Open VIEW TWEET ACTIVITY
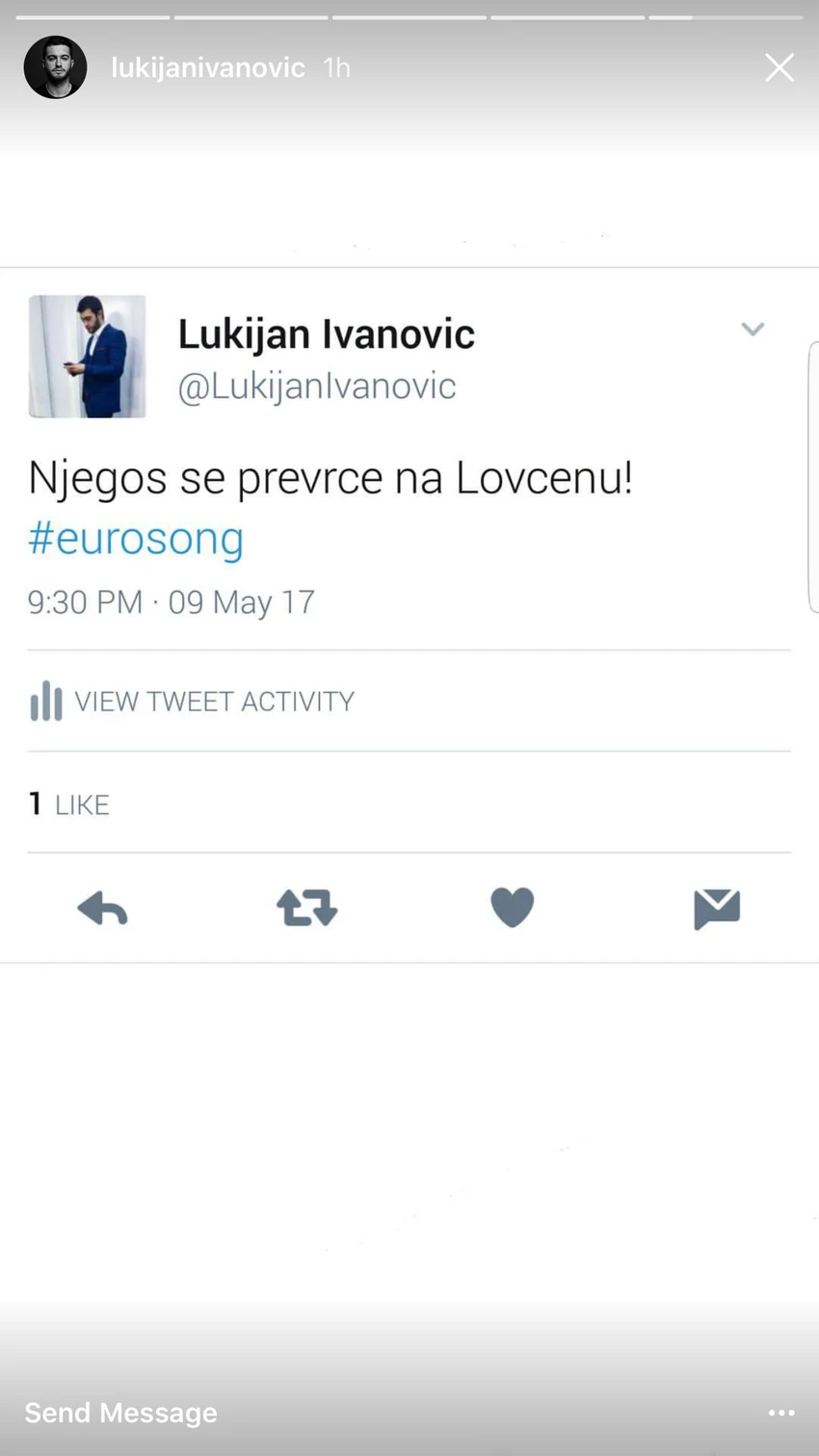The width and height of the screenshot is (819, 1456). (215, 701)
